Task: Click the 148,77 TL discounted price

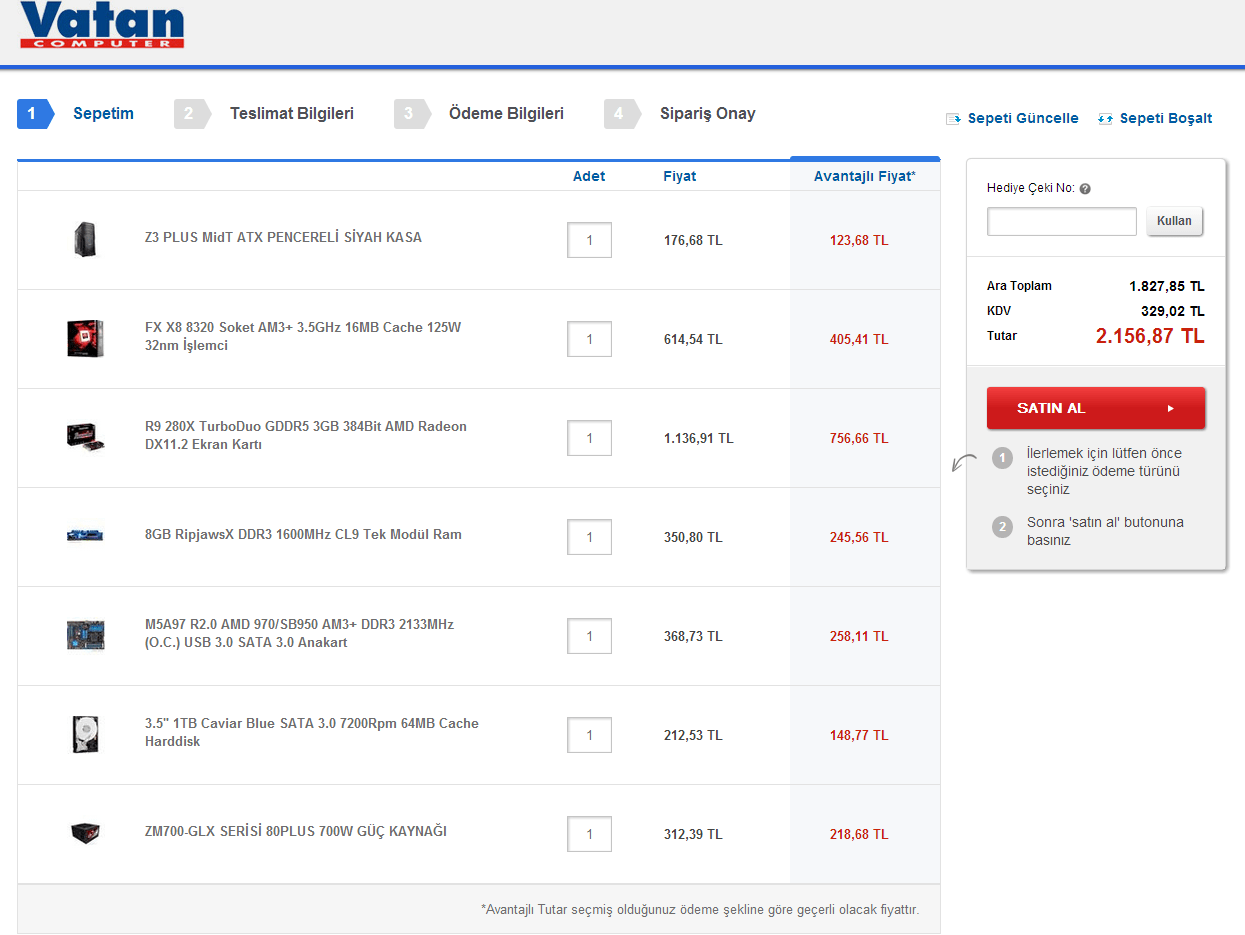Action: click(859, 735)
